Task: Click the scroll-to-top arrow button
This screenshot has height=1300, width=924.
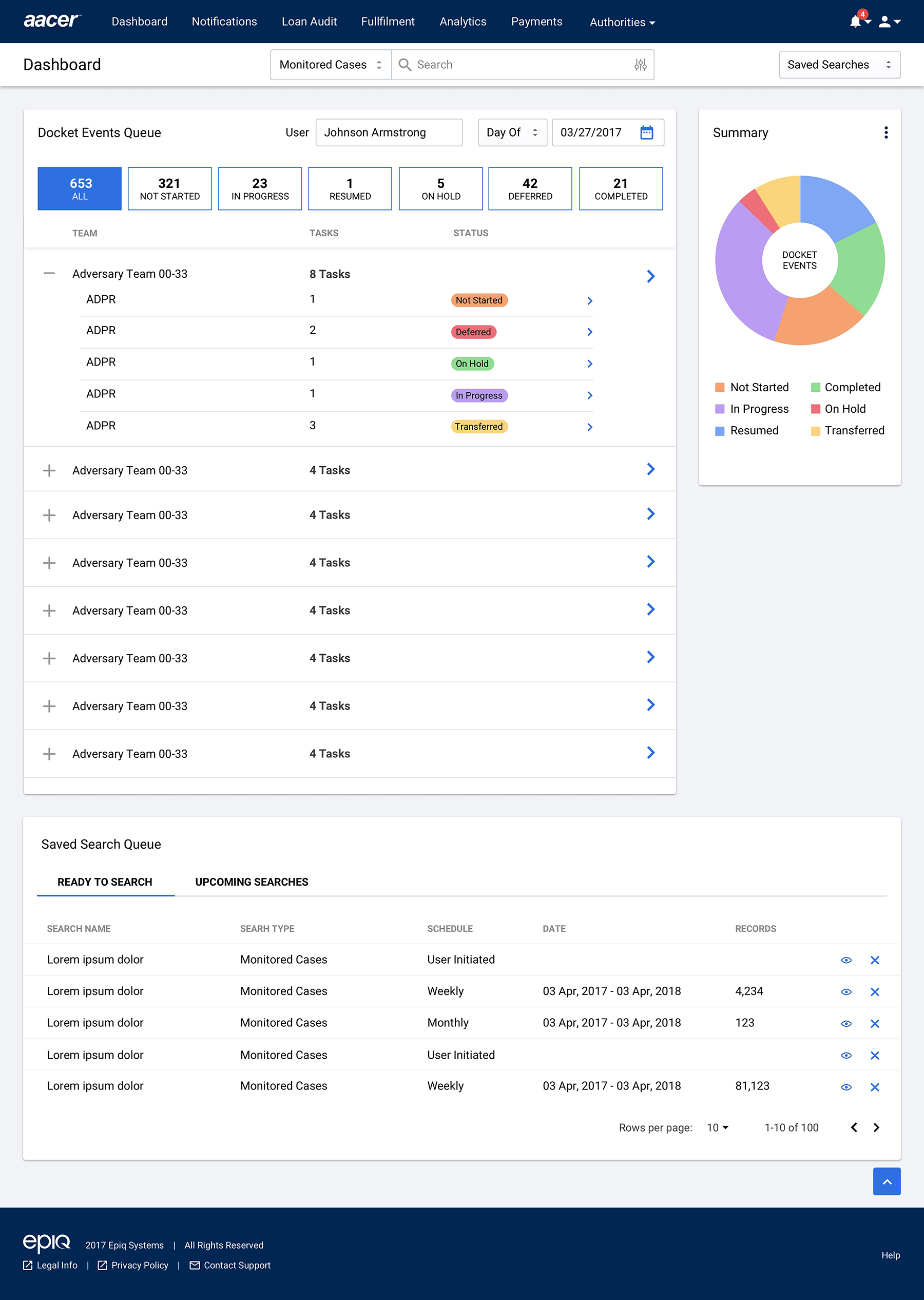Action: coord(886,1181)
